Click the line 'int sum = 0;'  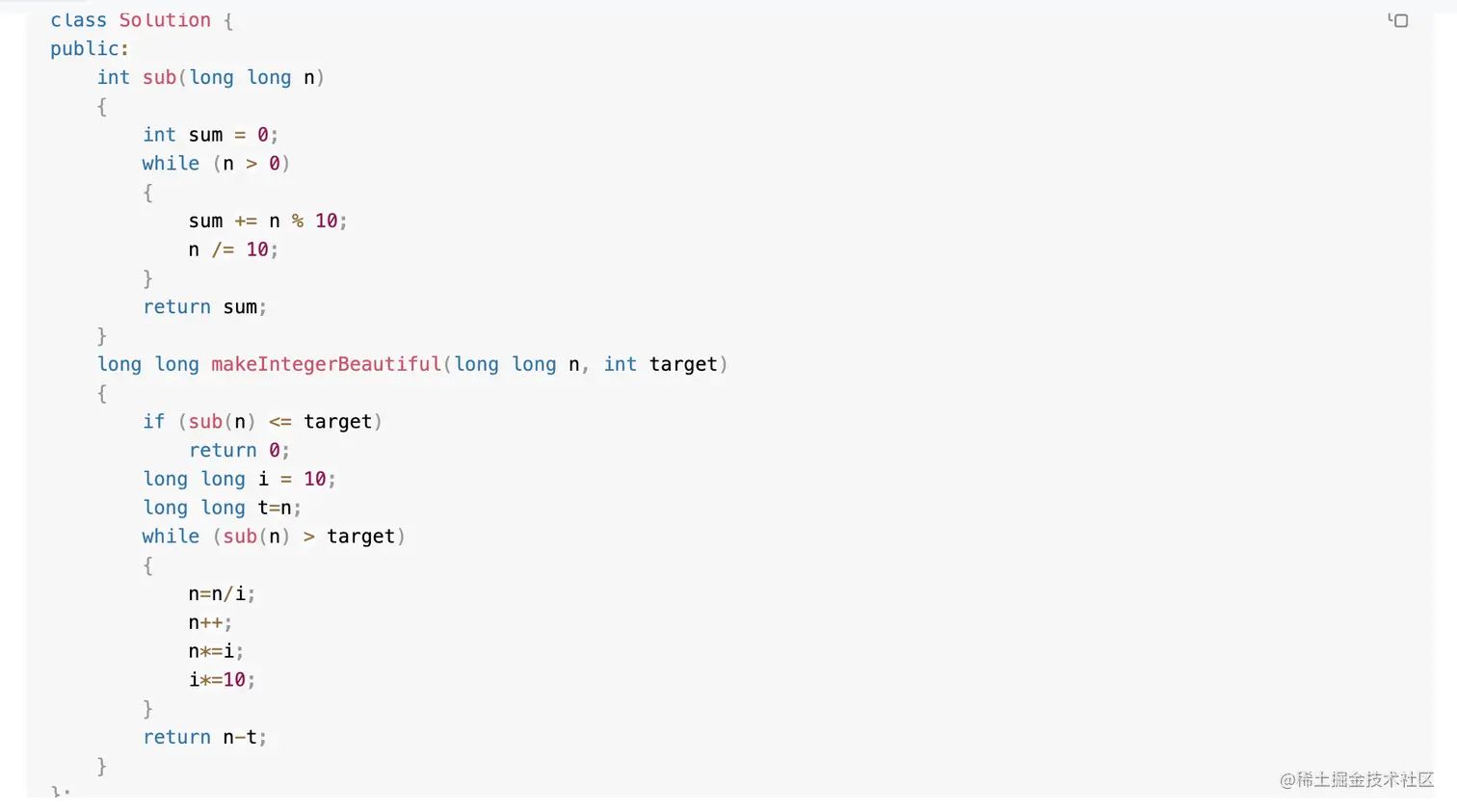click(210, 135)
